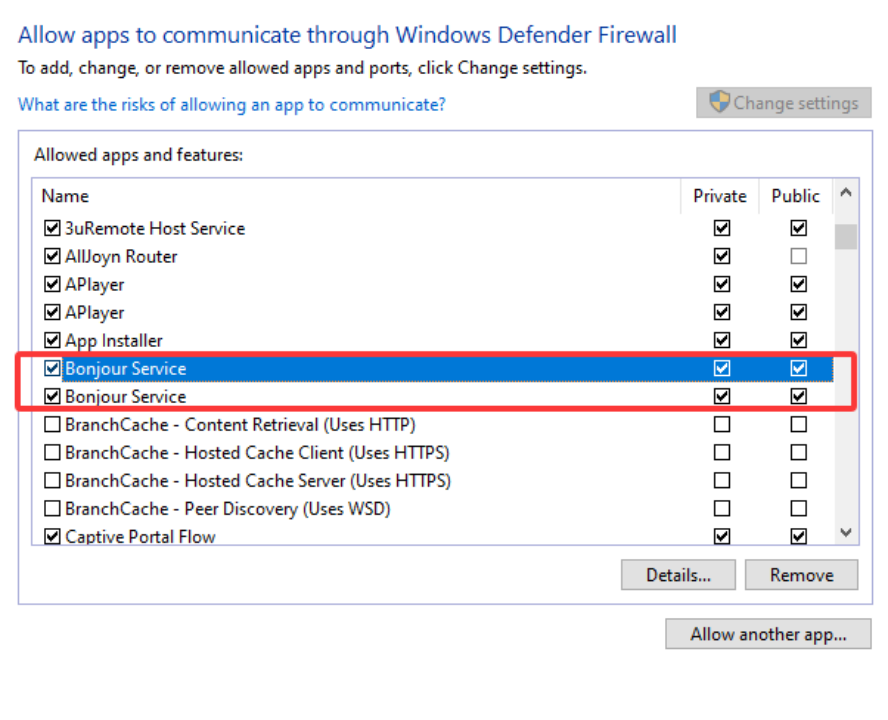
Task: Open the risks of allowing apps link
Action: coord(231,104)
